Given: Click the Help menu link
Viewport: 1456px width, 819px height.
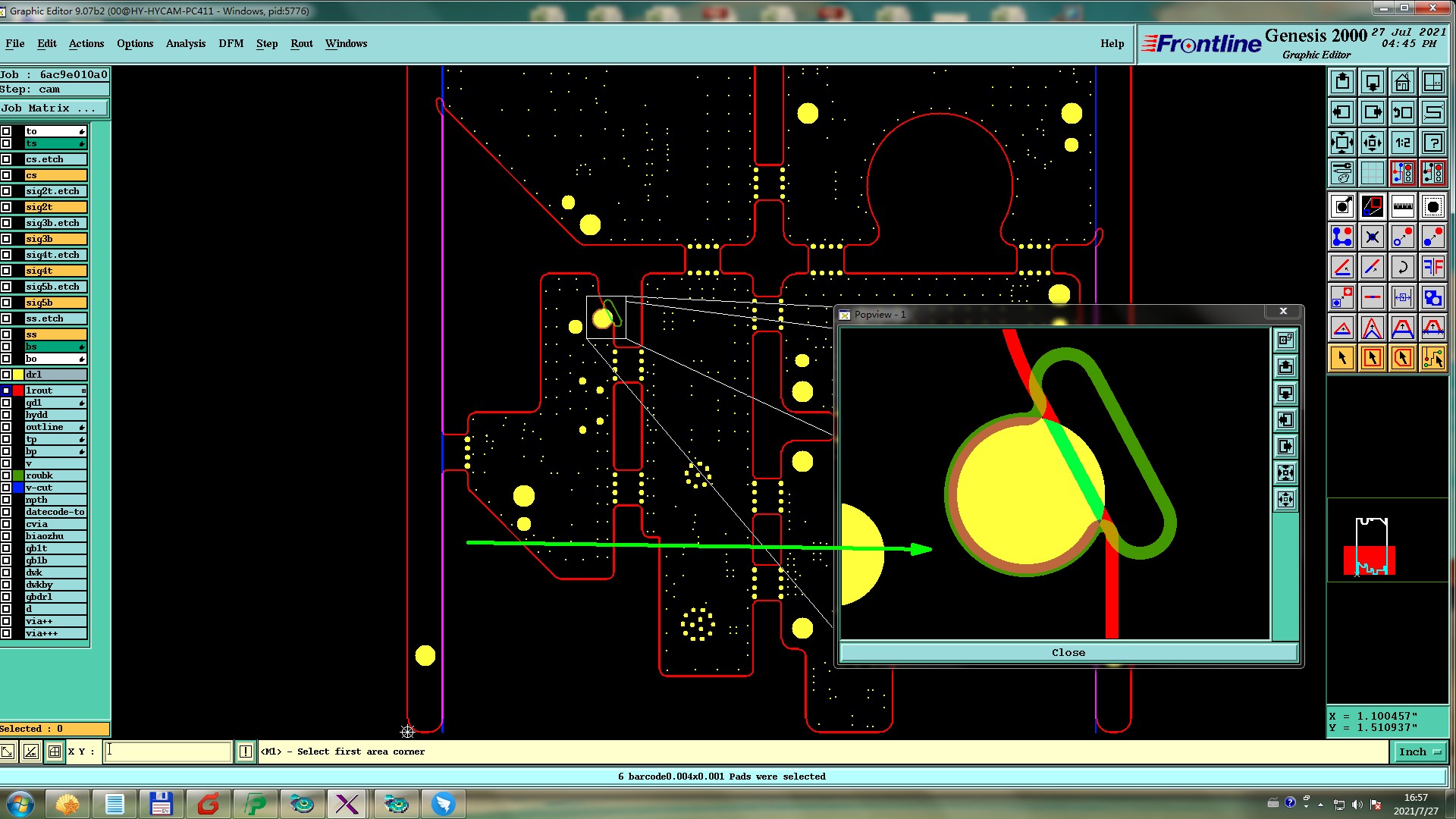Looking at the screenshot, I should pyautogui.click(x=1112, y=43).
